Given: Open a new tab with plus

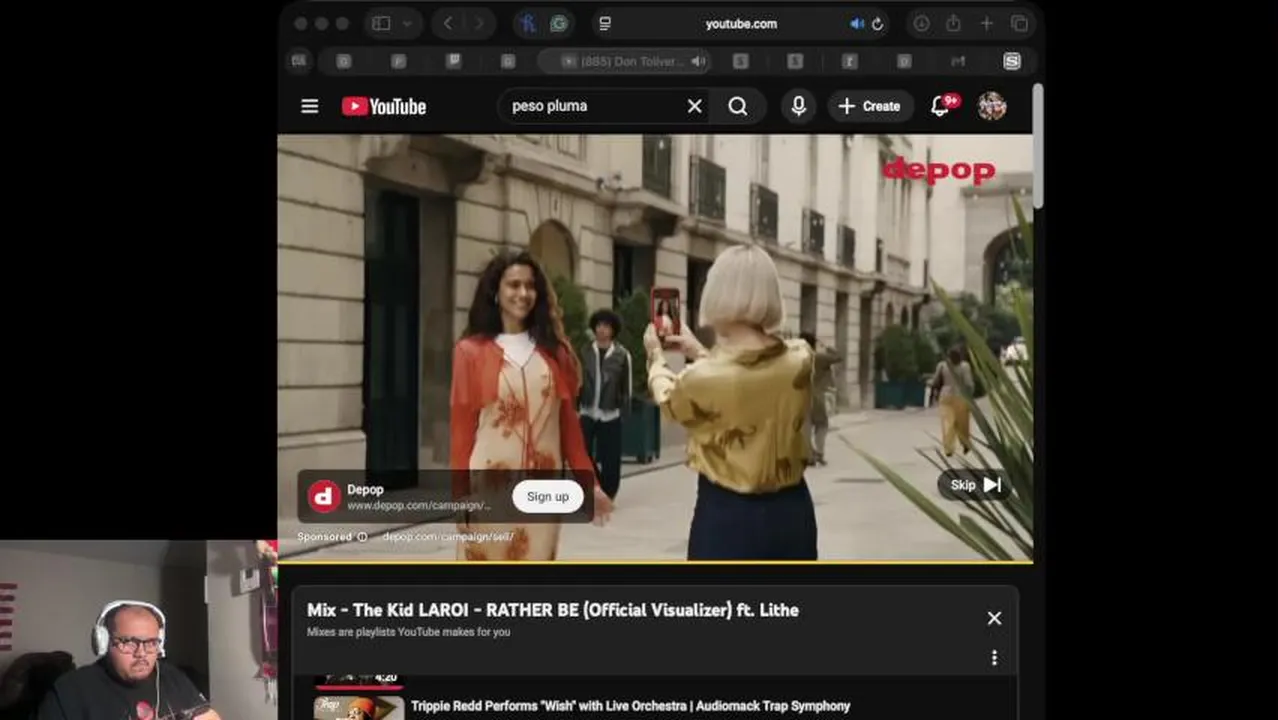Looking at the screenshot, I should pyautogui.click(x=986, y=24).
